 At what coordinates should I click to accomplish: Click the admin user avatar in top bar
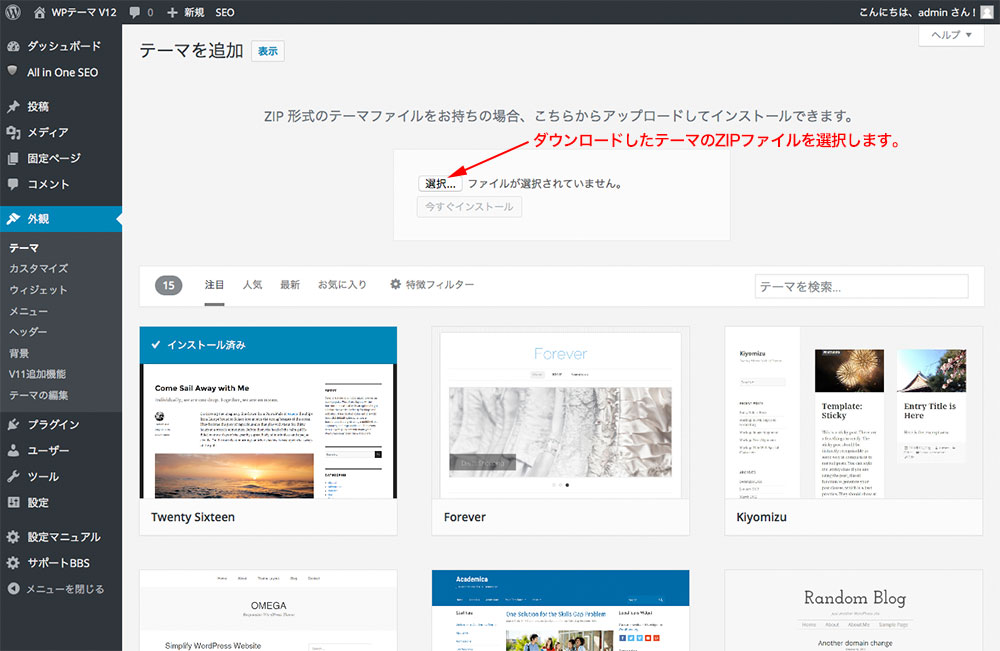click(x=986, y=12)
